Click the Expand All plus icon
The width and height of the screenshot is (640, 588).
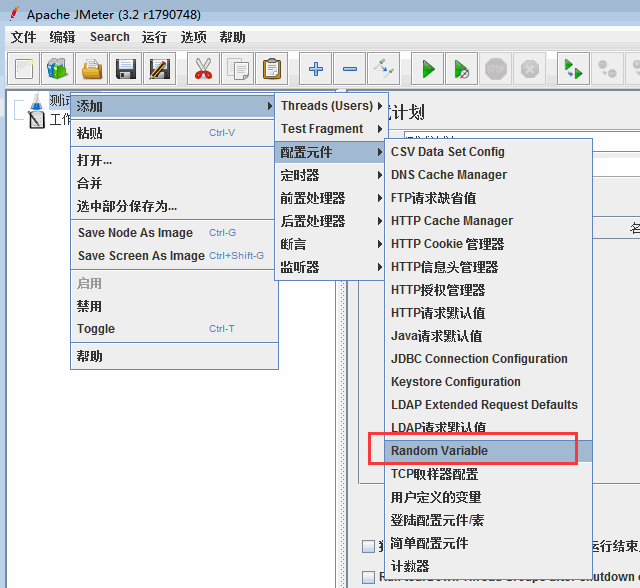click(316, 69)
